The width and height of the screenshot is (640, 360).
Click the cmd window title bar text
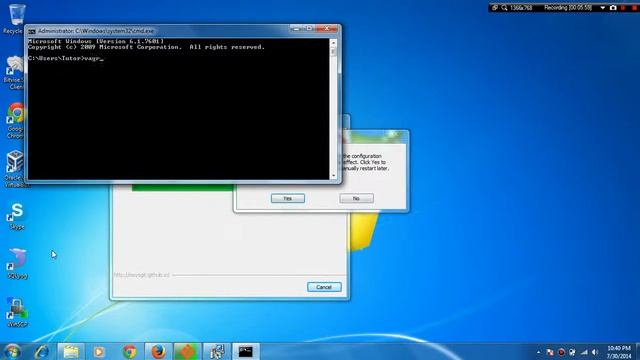(x=96, y=31)
